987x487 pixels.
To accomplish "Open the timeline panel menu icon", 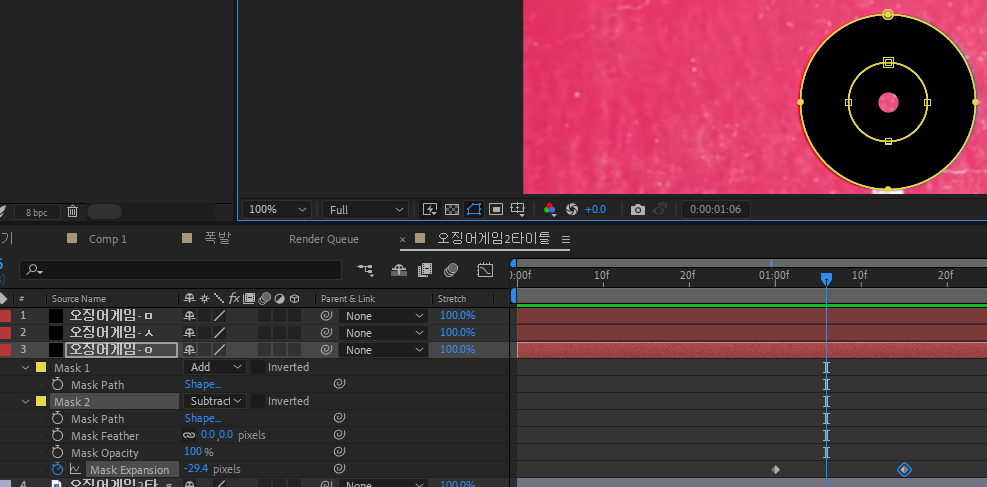I will (x=565, y=239).
